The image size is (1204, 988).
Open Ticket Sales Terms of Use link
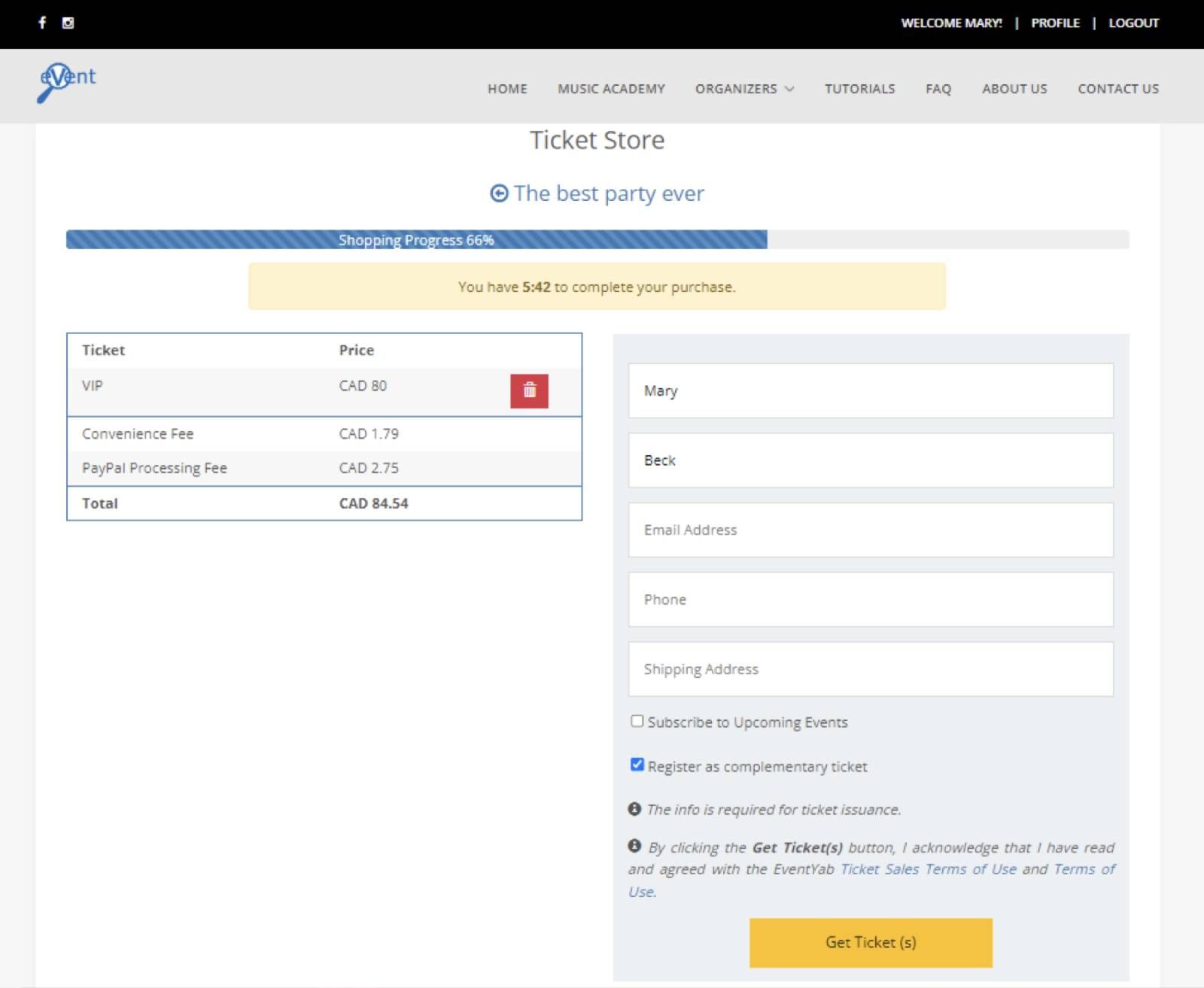928,869
